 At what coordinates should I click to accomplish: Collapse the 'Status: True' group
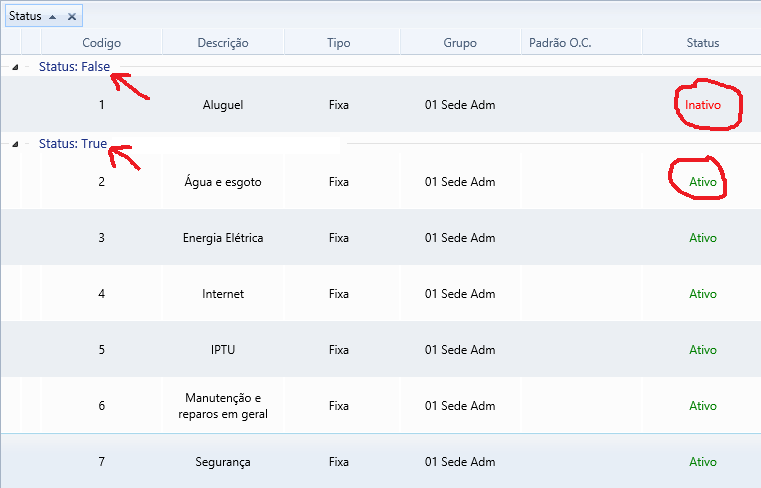(x=15, y=144)
